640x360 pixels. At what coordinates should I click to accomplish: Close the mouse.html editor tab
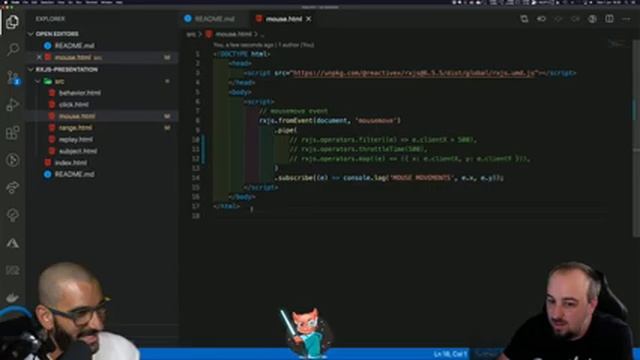tap(309, 19)
